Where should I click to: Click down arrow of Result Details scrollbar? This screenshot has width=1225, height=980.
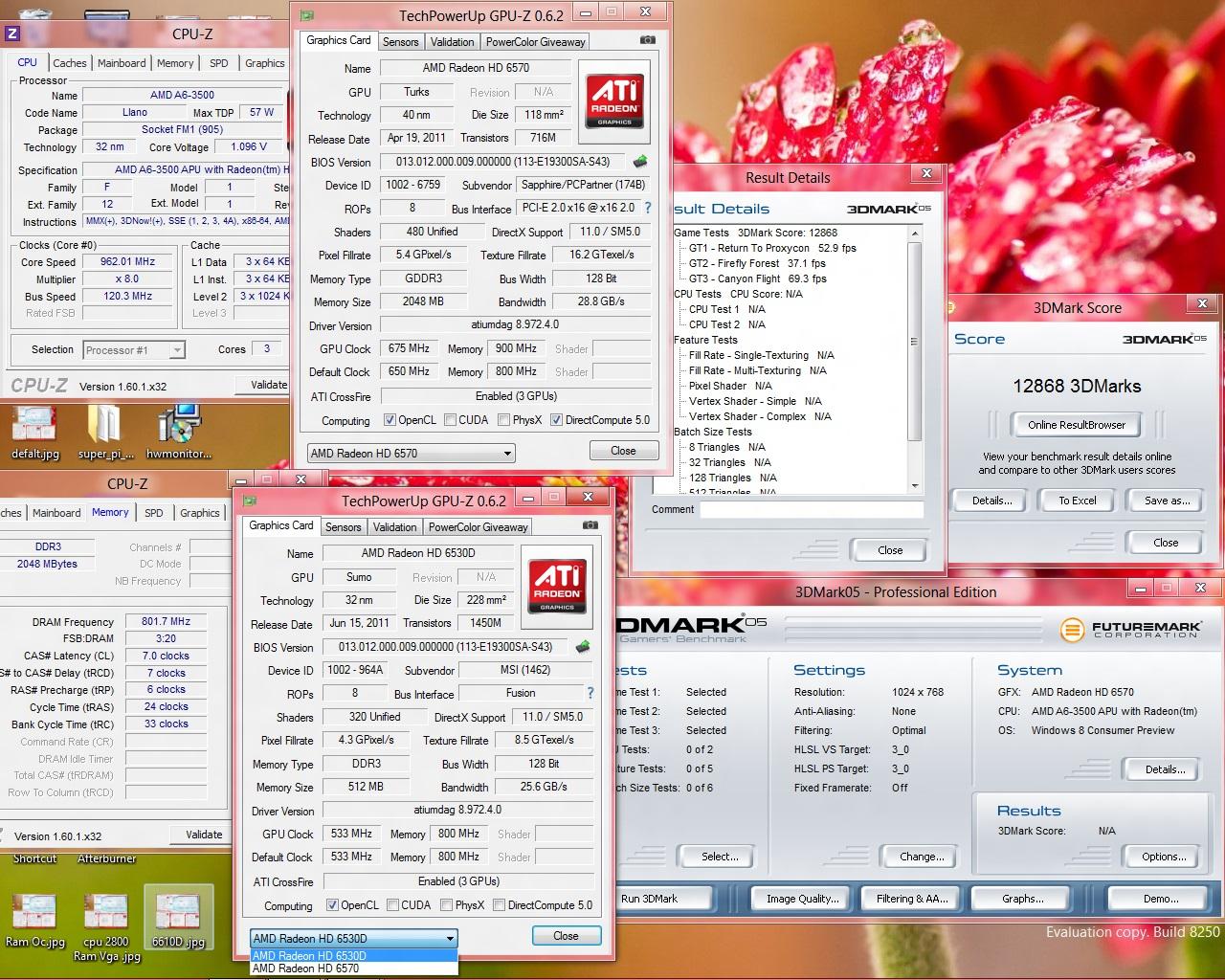(915, 486)
